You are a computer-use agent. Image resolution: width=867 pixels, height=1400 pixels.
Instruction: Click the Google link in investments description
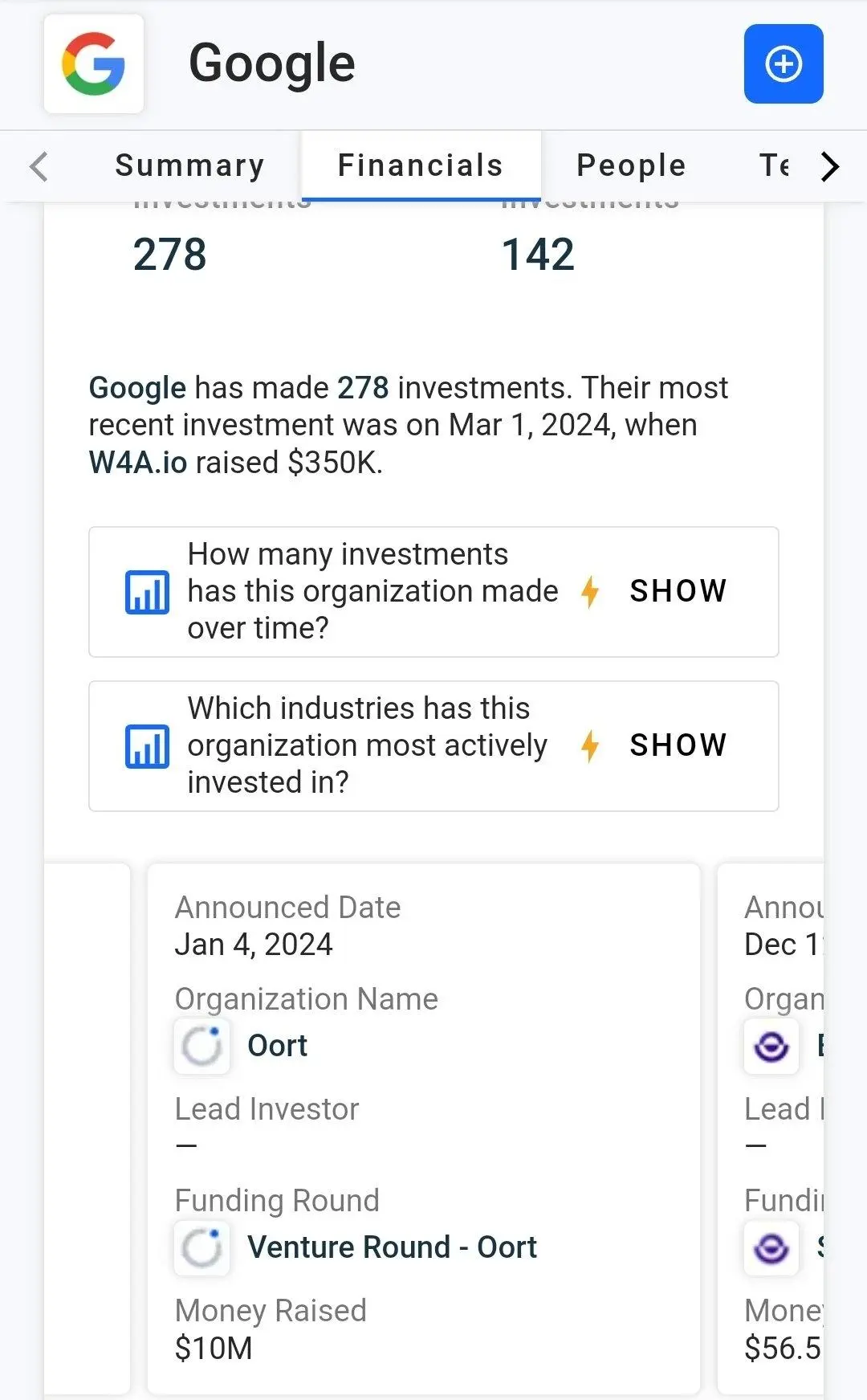(137, 388)
